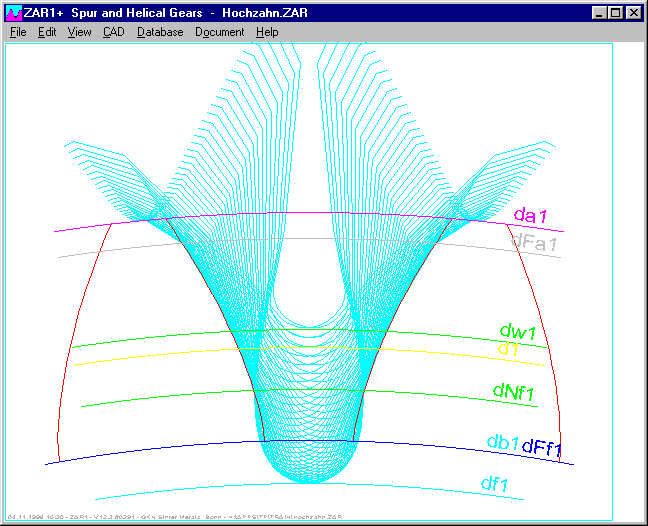Screen dimensions: 648x526
Task: Open the Document menu
Action: pos(219,32)
